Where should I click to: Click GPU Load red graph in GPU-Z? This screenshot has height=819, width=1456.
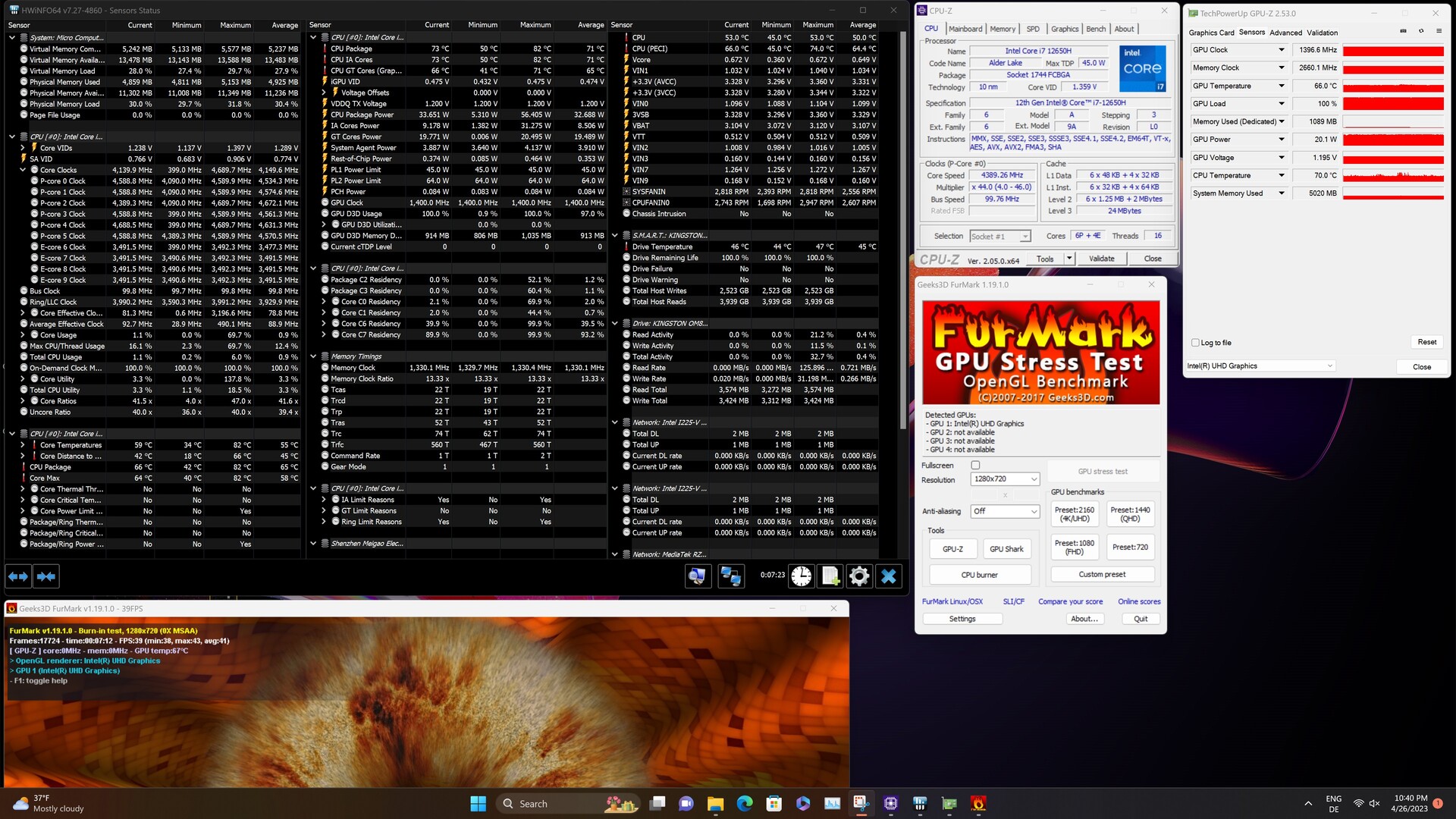(x=1393, y=104)
